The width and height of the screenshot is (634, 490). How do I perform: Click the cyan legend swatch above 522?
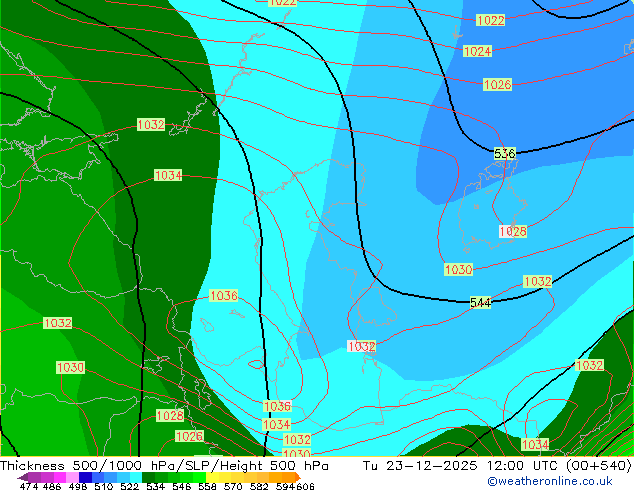tap(136, 477)
